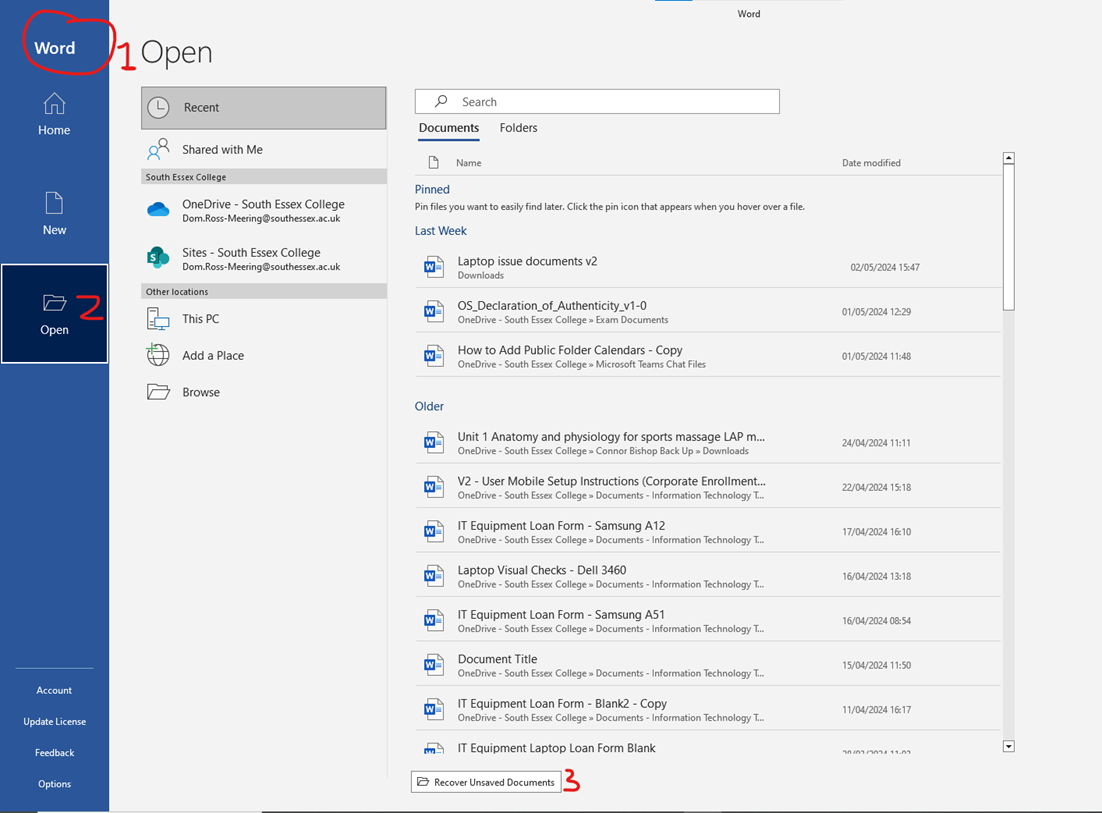Open IT Equipment Loan Form - Samsung A12
1102x813 pixels.
(708, 531)
